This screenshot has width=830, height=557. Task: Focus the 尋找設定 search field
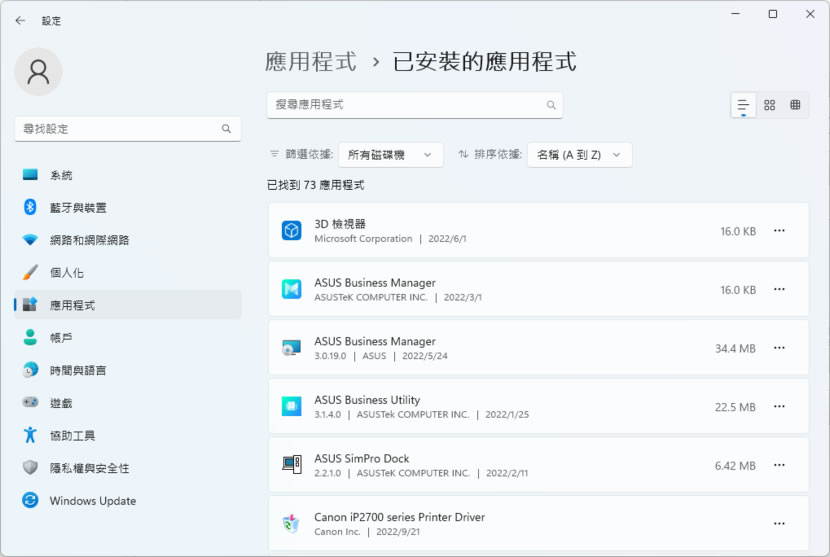(x=128, y=129)
